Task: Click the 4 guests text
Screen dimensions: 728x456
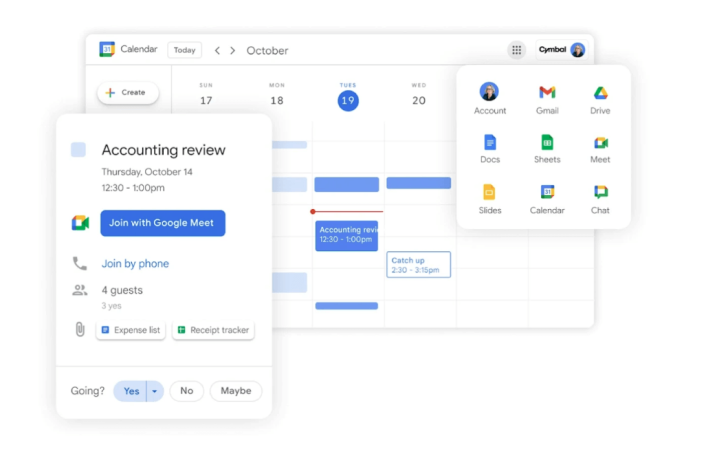Action: (122, 290)
